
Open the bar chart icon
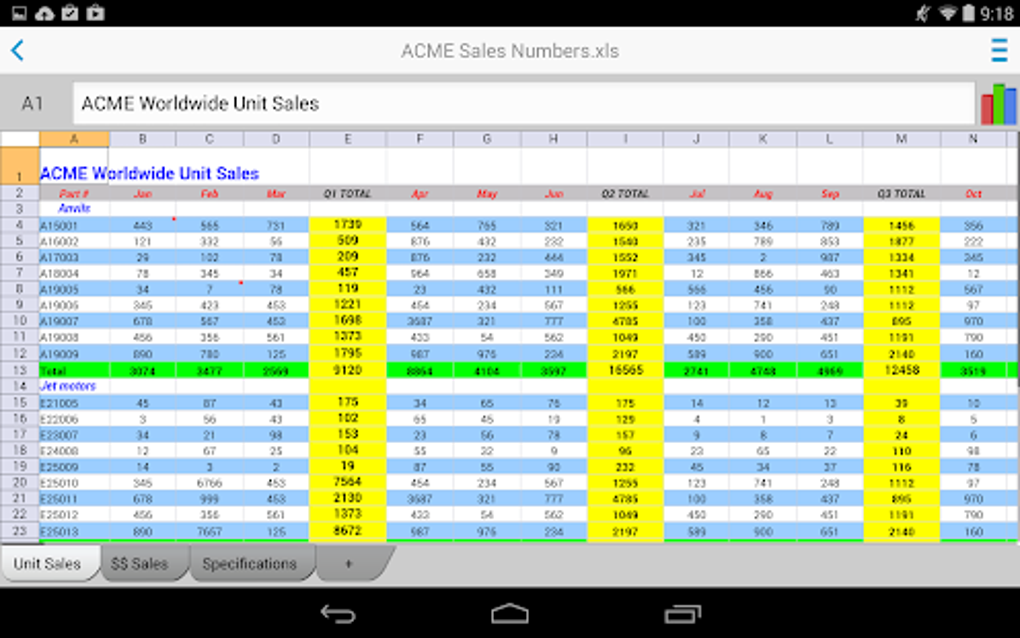click(999, 104)
